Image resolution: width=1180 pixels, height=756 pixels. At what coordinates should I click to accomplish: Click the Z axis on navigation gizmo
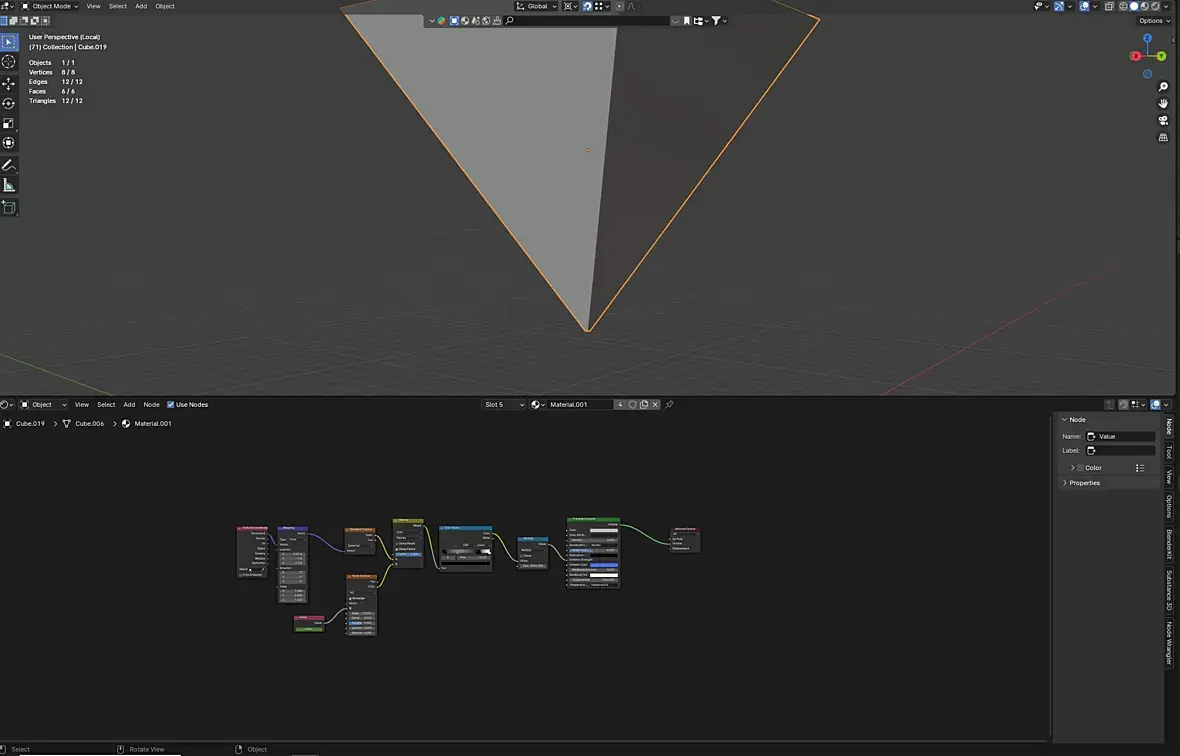[x=1147, y=38]
